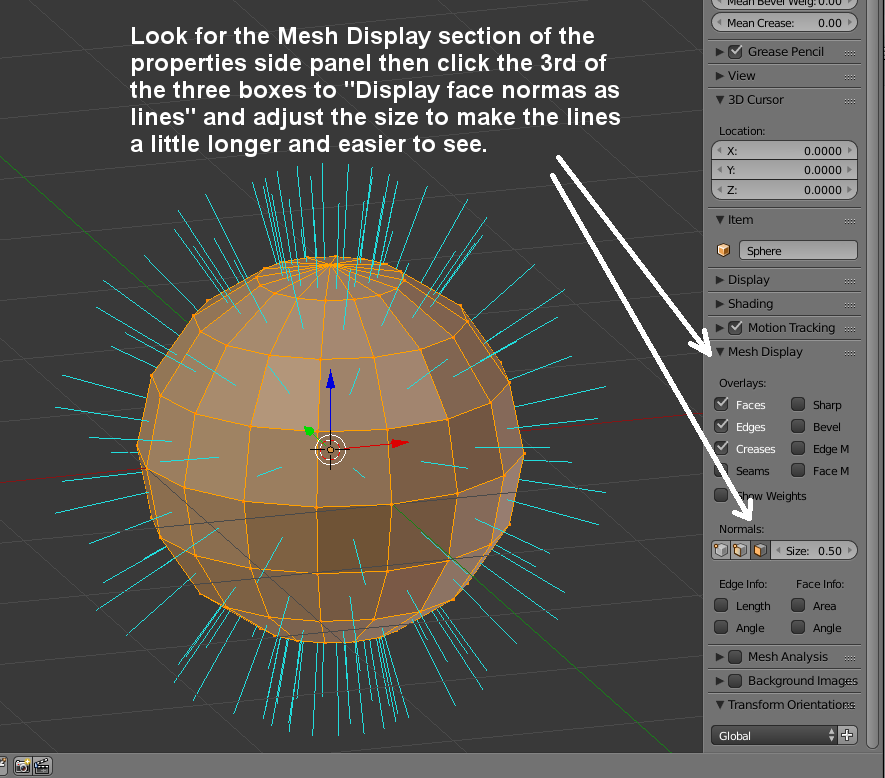Click the View panel grip handle
885x778 pixels.
[x=849, y=77]
